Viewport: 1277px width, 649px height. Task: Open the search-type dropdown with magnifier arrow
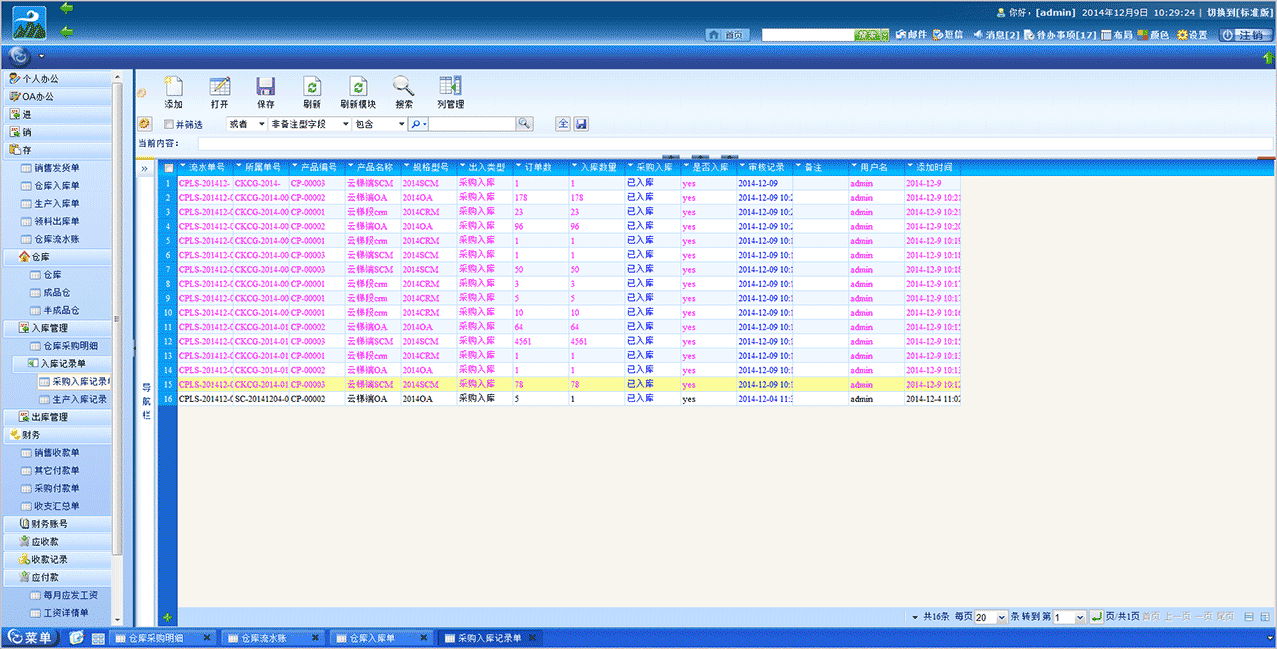tap(419, 124)
